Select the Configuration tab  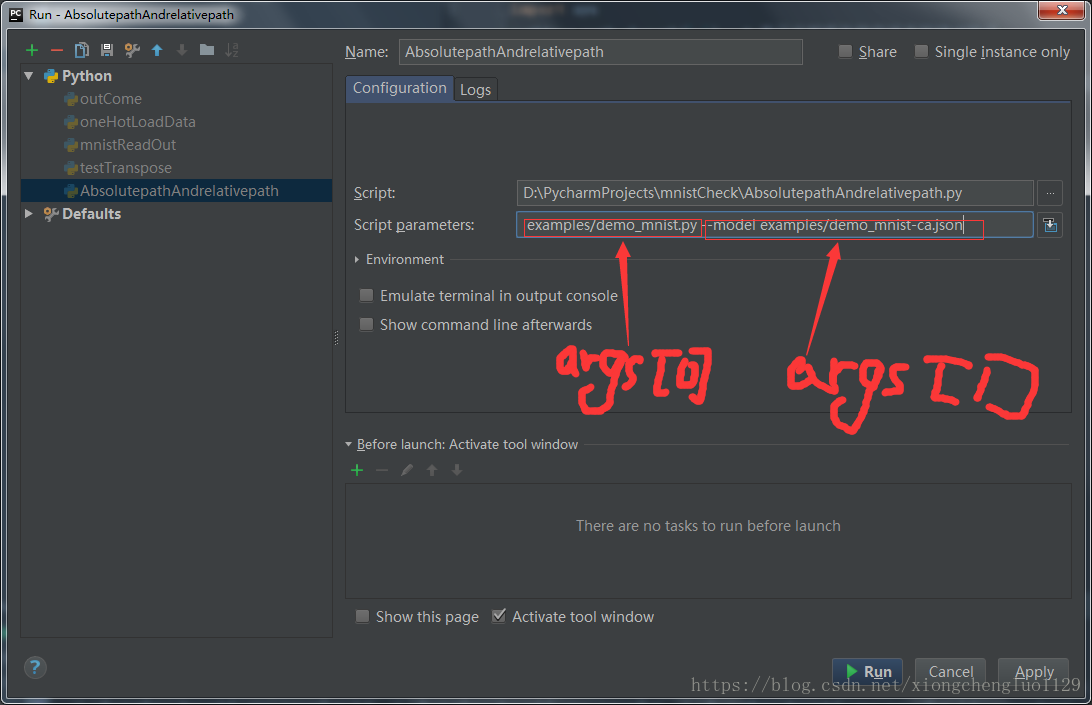point(400,88)
